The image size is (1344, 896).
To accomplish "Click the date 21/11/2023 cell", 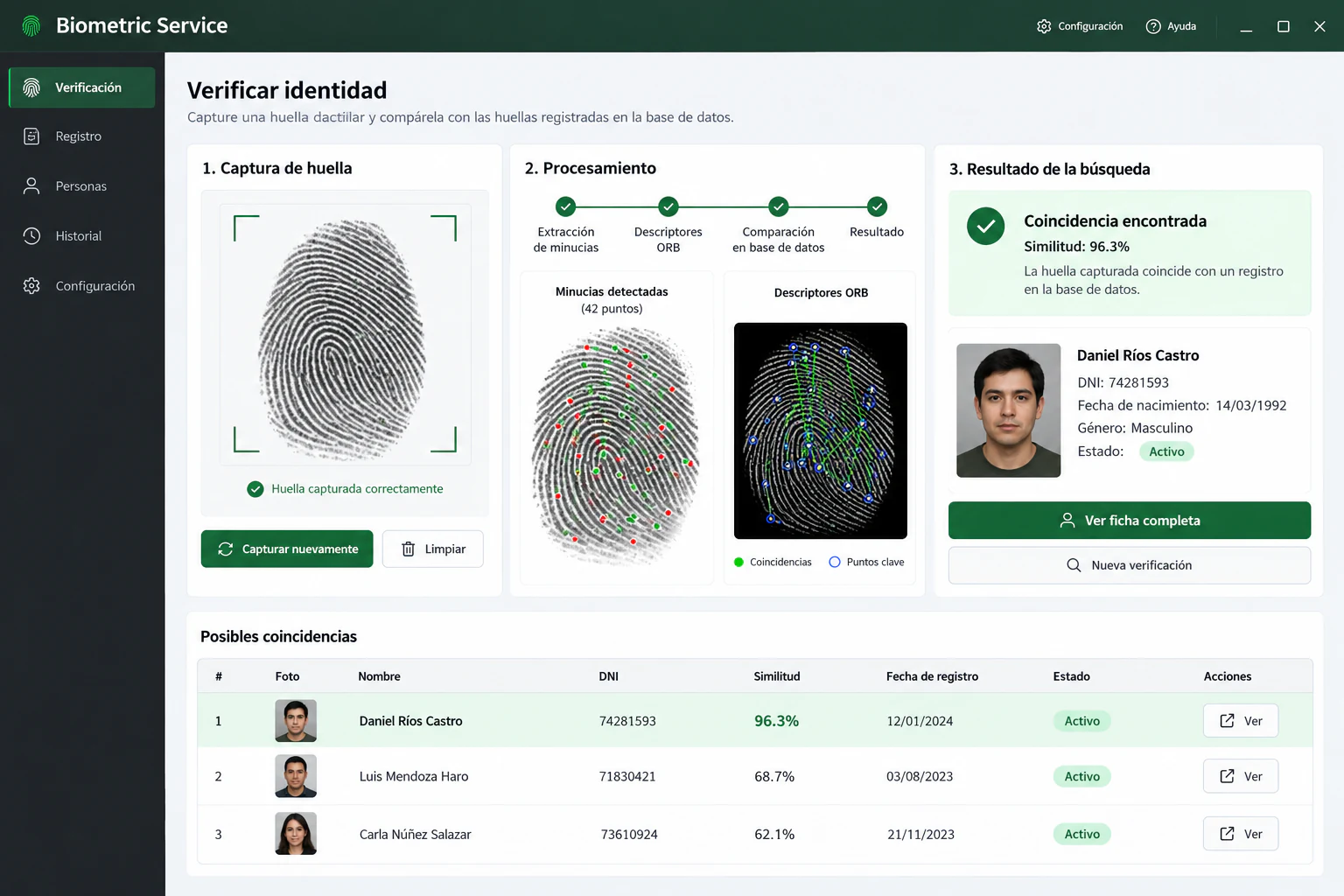I will pos(920,835).
